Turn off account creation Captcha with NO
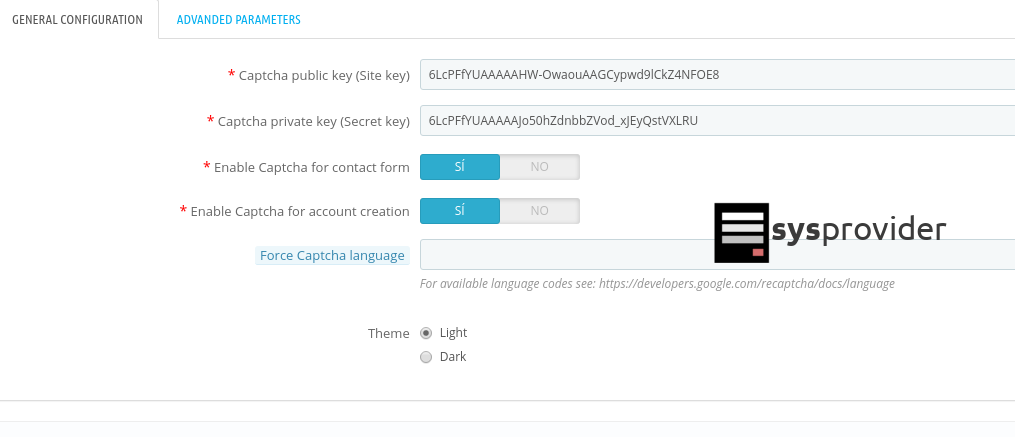 [539, 211]
